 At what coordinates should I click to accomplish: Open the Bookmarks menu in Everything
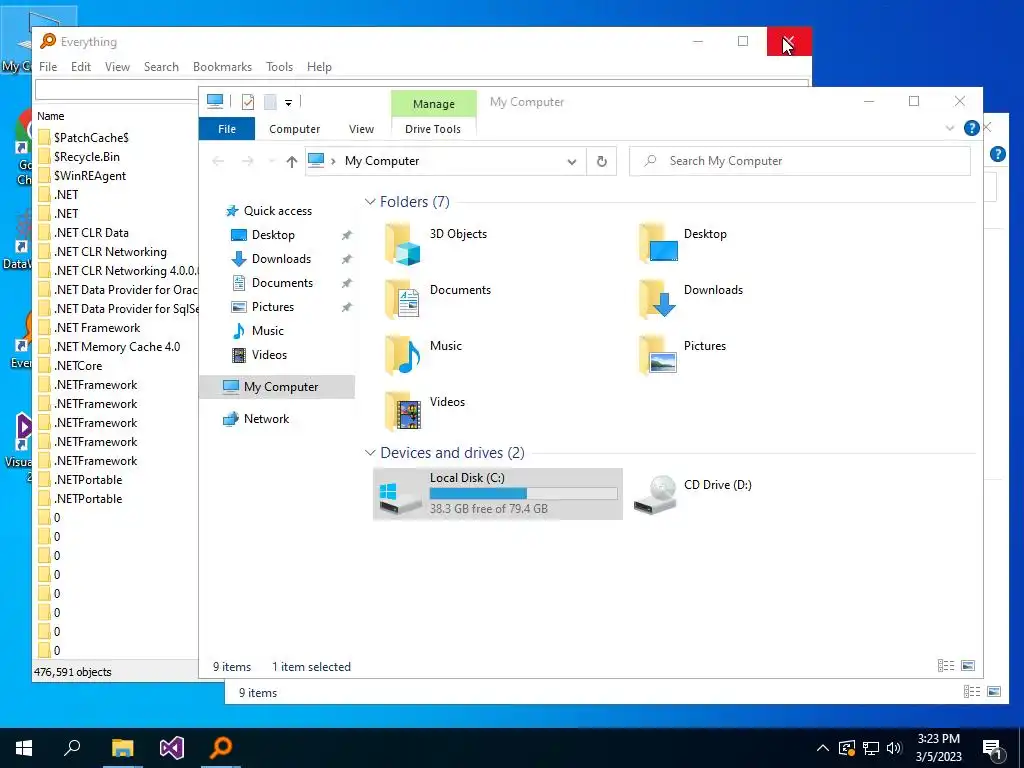(x=222, y=67)
